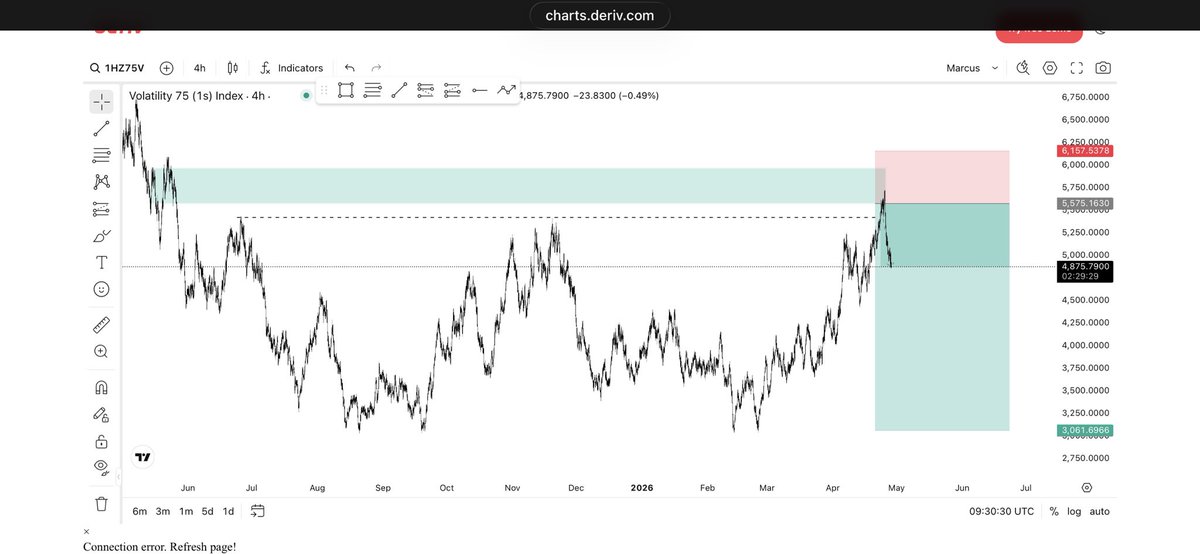Dismiss the connection error message
This screenshot has width=1200, height=554.
(86, 532)
